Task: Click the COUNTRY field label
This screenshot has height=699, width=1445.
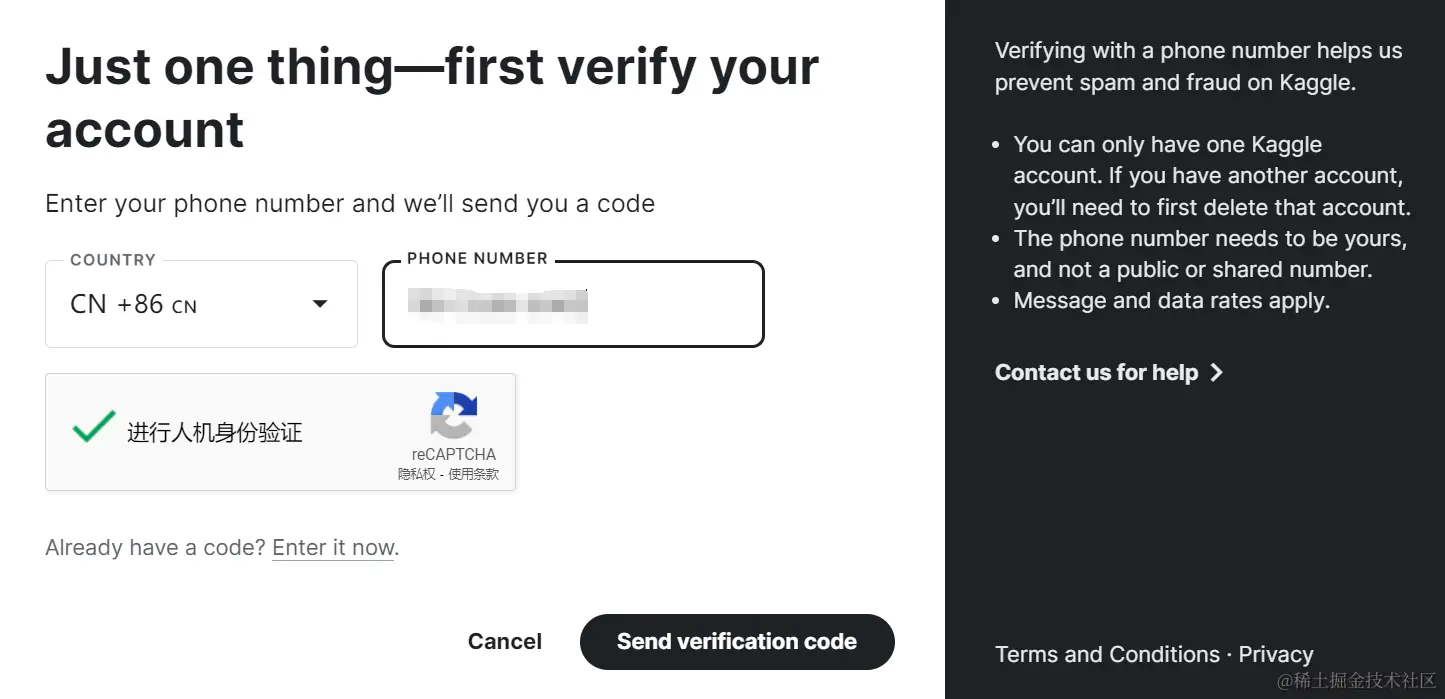Action: [x=113, y=260]
